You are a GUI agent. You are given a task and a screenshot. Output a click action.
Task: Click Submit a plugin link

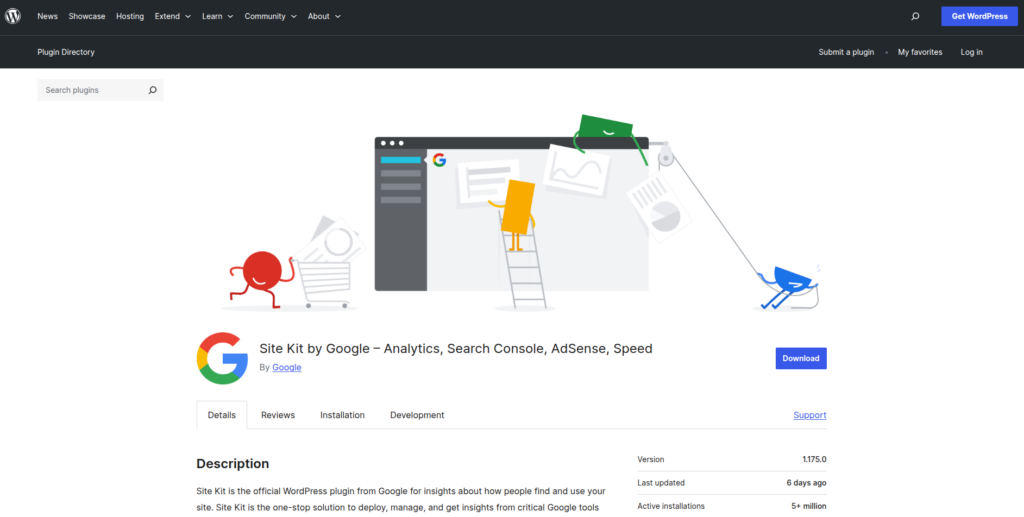tap(846, 52)
